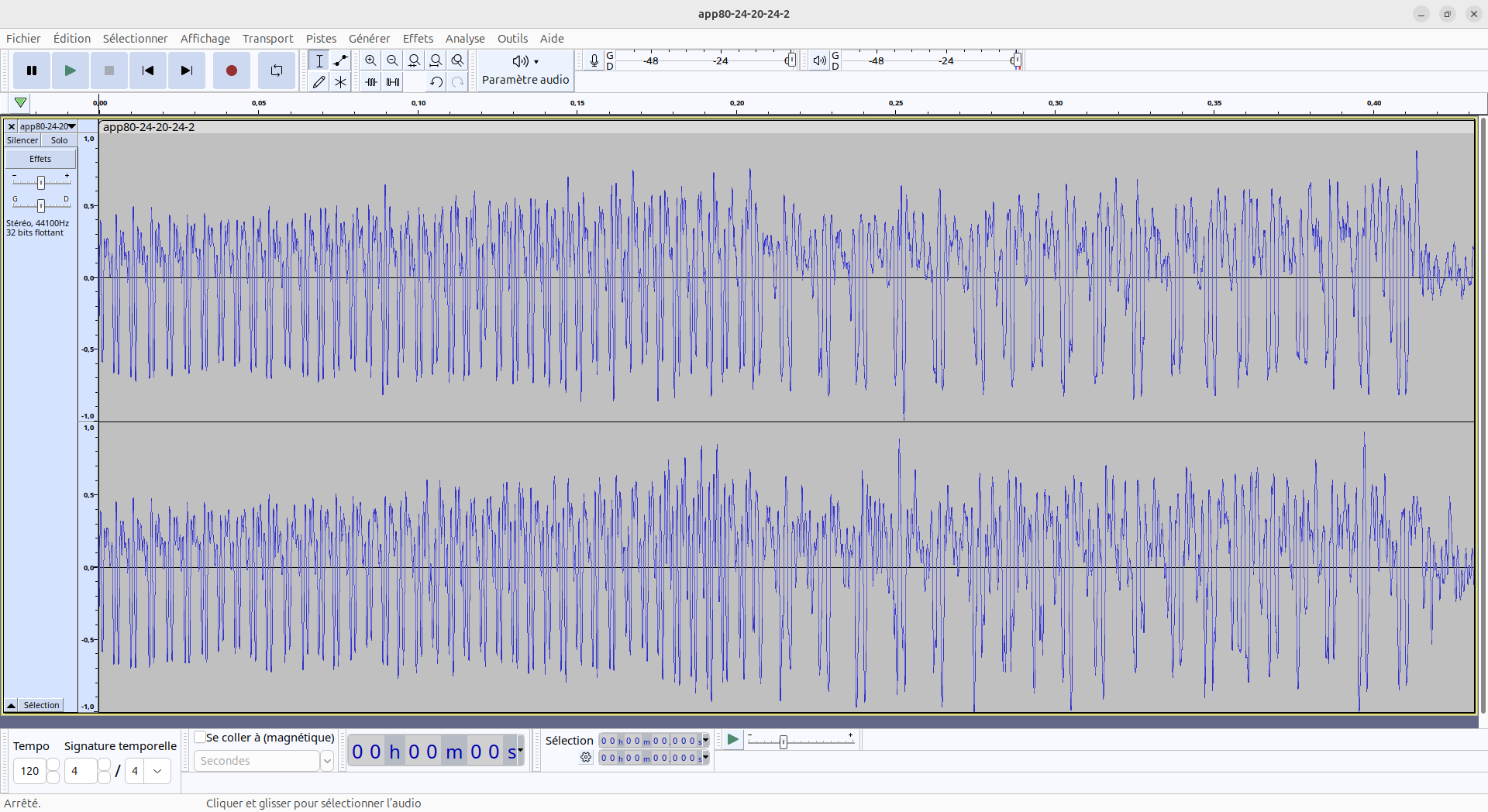This screenshot has height=812, width=1488.
Task: Open the Générer menu
Action: 369,39
